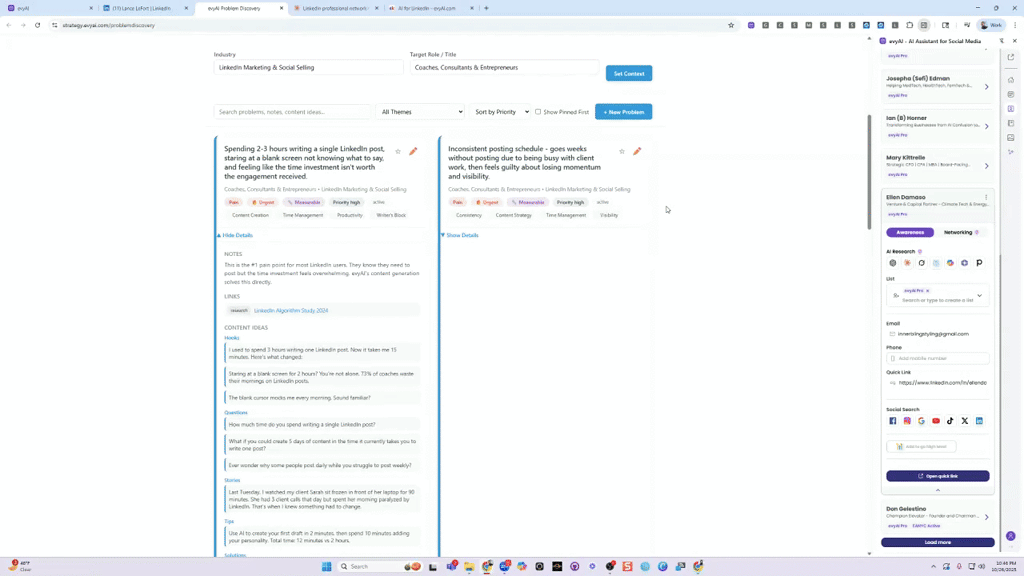This screenshot has width=1024, height=576.
Task: Open LinkedIn Algorithm Study 2024 link
Action: tap(291, 311)
